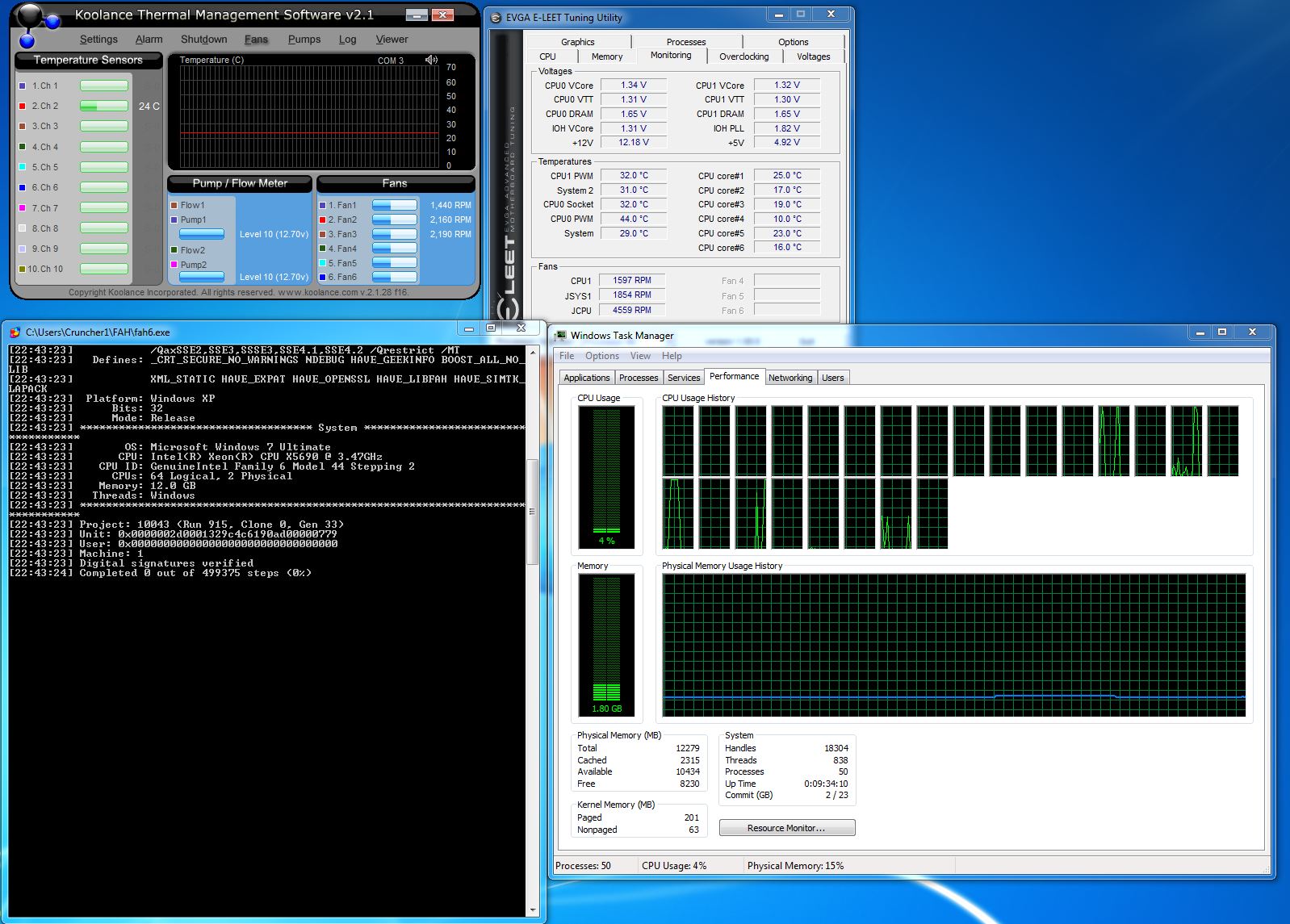Switch to E-LEET Voltages tab

(814, 56)
